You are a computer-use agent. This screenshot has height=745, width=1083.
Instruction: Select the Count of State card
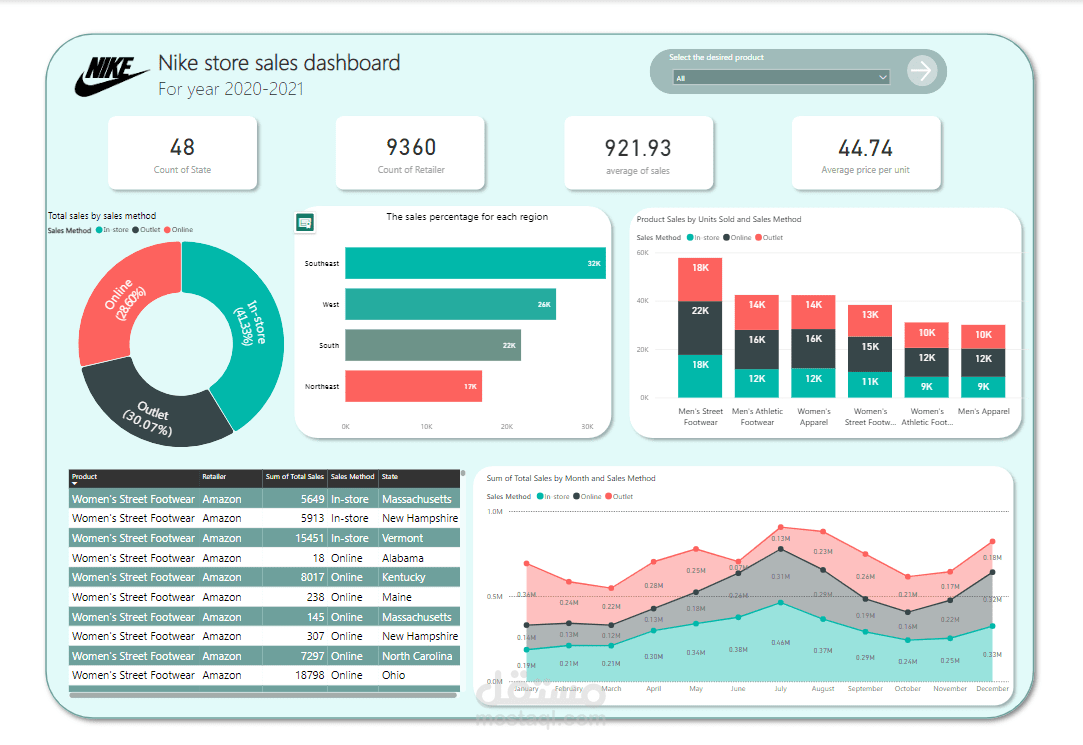click(x=182, y=153)
